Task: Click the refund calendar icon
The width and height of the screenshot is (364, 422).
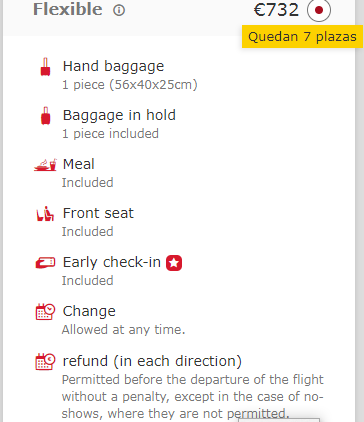Action: point(45,361)
